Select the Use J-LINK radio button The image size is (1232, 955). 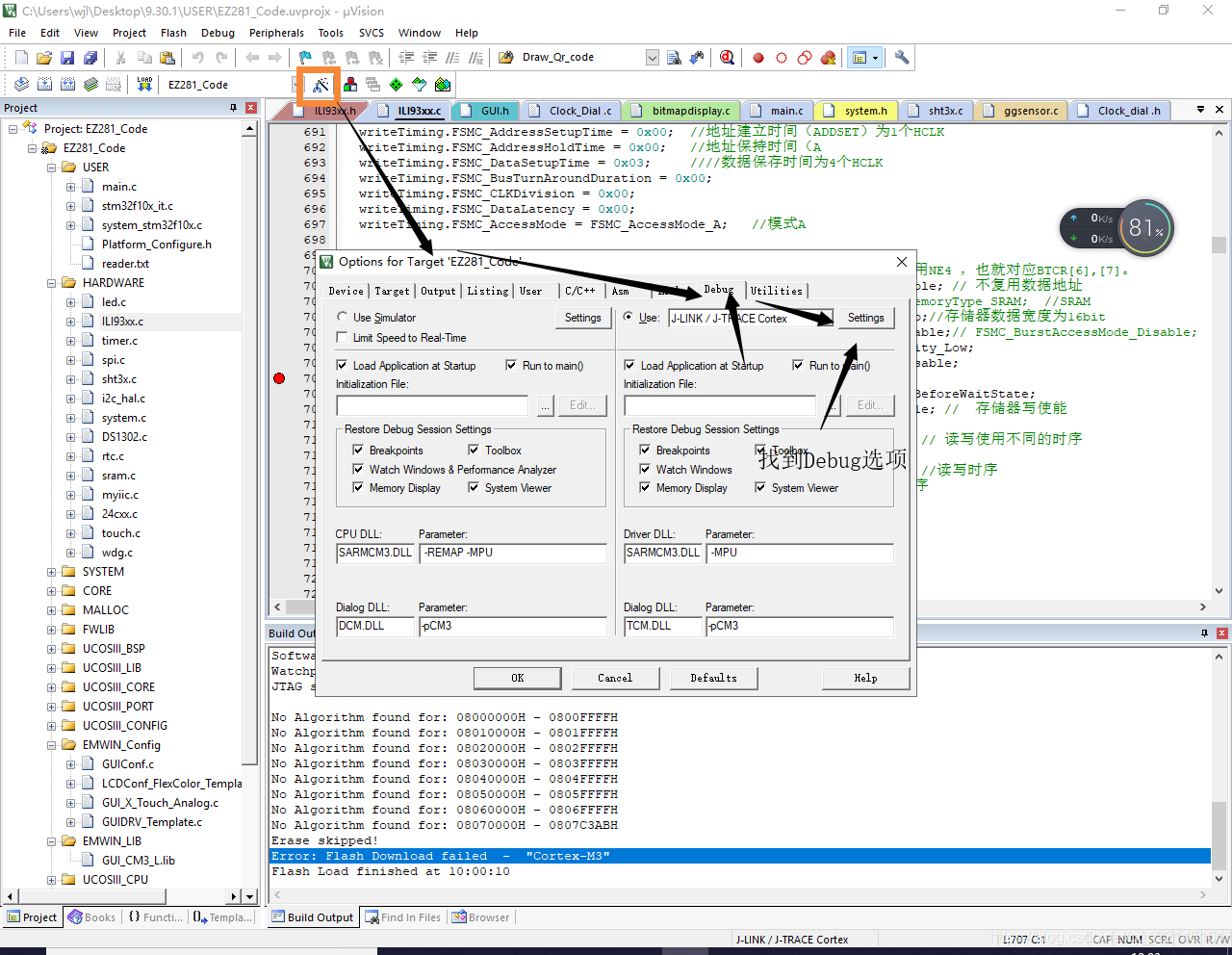tap(629, 317)
